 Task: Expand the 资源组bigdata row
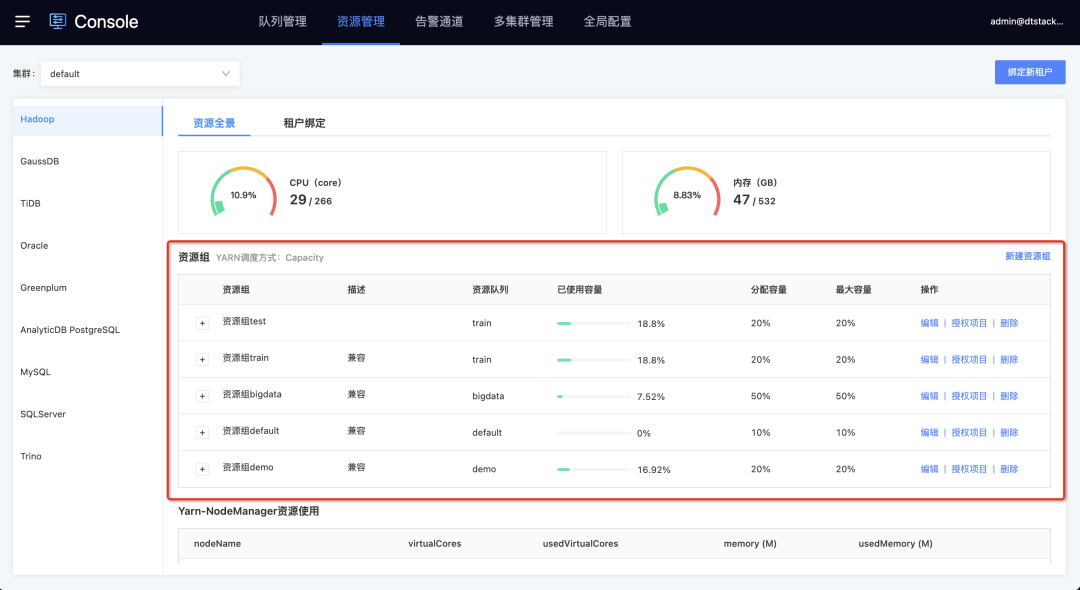point(202,396)
